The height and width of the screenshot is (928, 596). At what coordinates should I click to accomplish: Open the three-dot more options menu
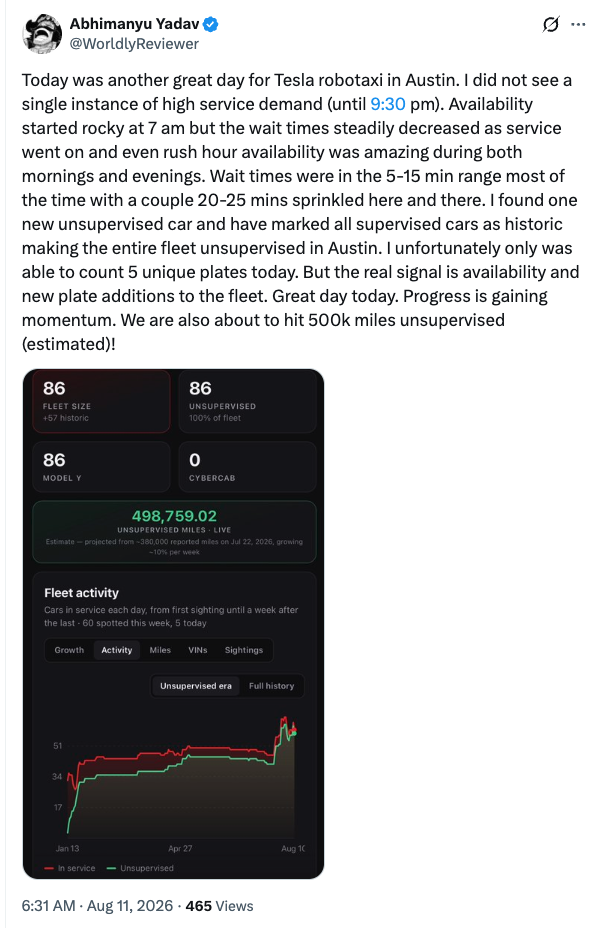(x=578, y=24)
